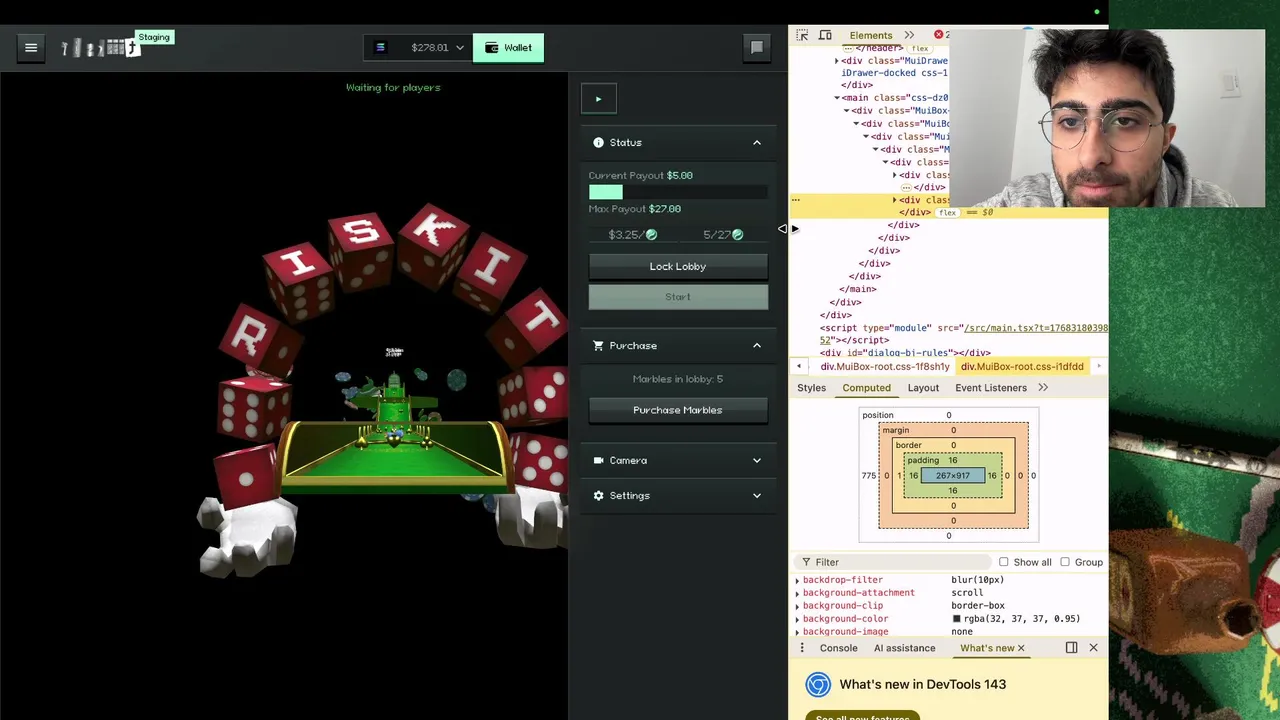Expand the MuiDrawer div node
Screen dimensions: 1280x720
(837, 61)
